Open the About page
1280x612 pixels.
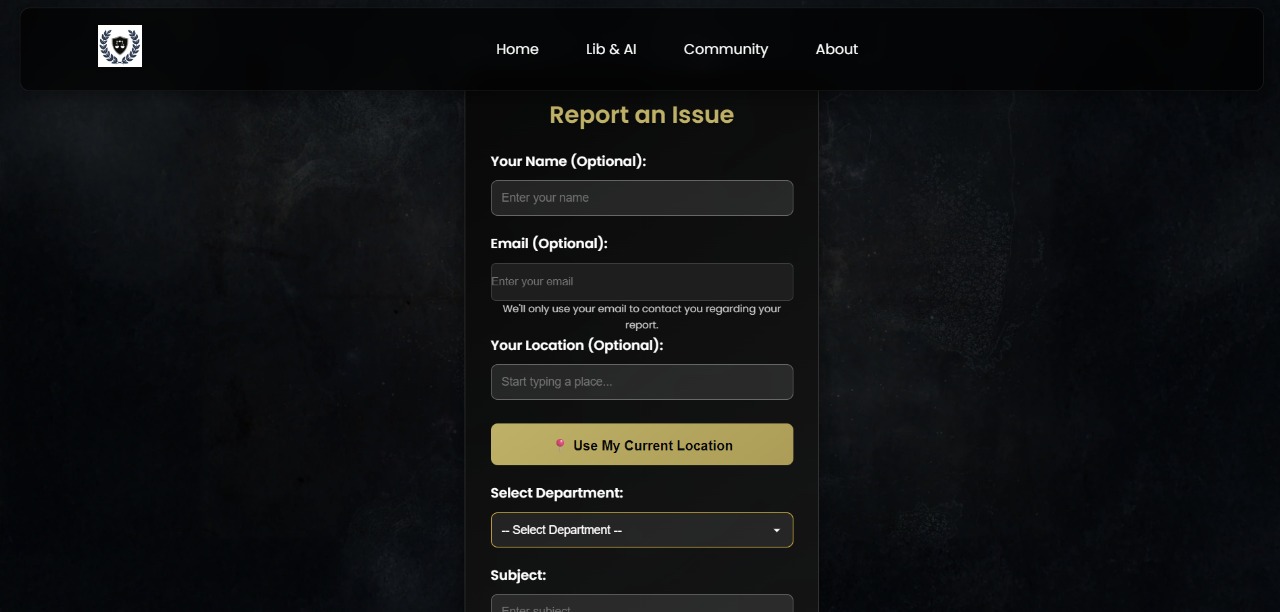(836, 49)
